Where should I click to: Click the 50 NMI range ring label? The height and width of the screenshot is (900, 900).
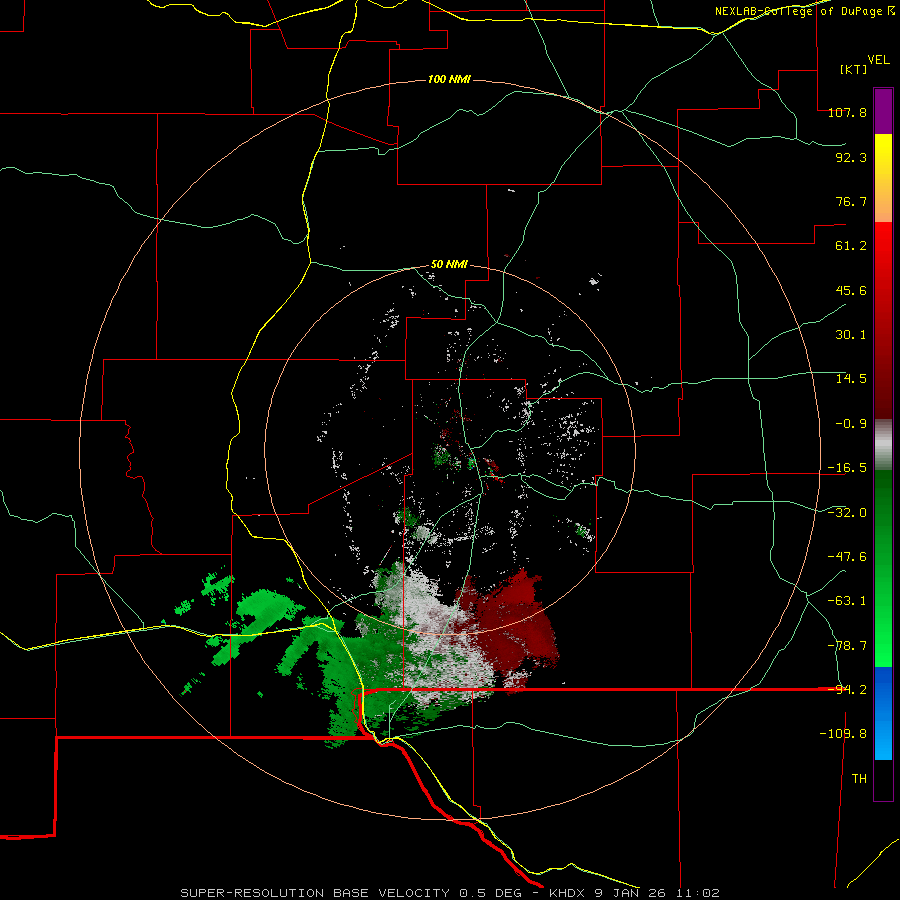click(449, 265)
